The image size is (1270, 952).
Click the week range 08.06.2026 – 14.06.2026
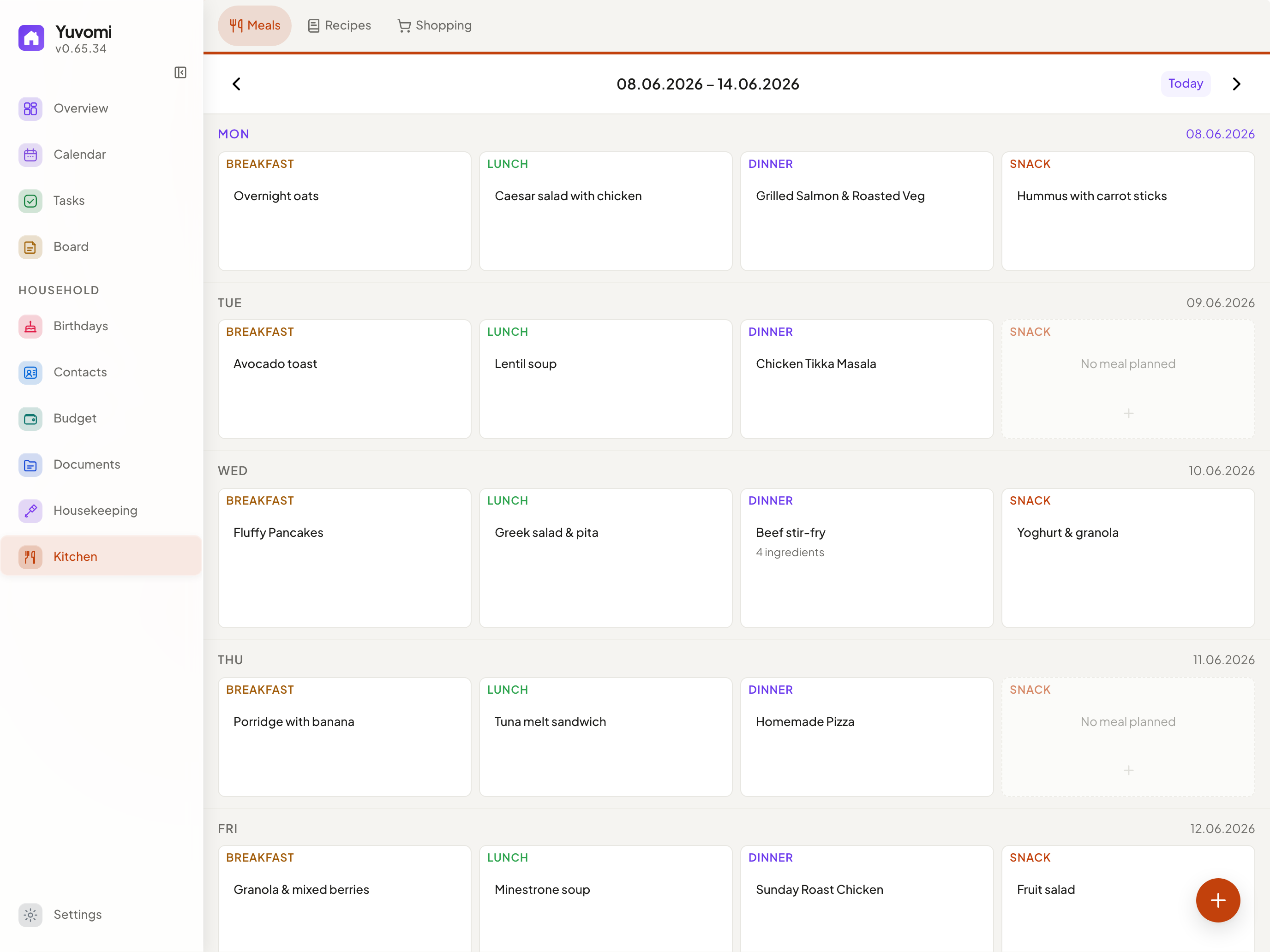point(707,84)
